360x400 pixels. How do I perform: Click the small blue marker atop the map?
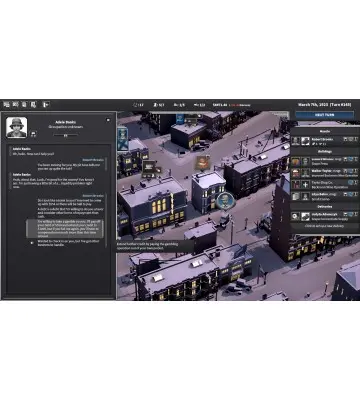pyautogui.click(x=180, y=118)
